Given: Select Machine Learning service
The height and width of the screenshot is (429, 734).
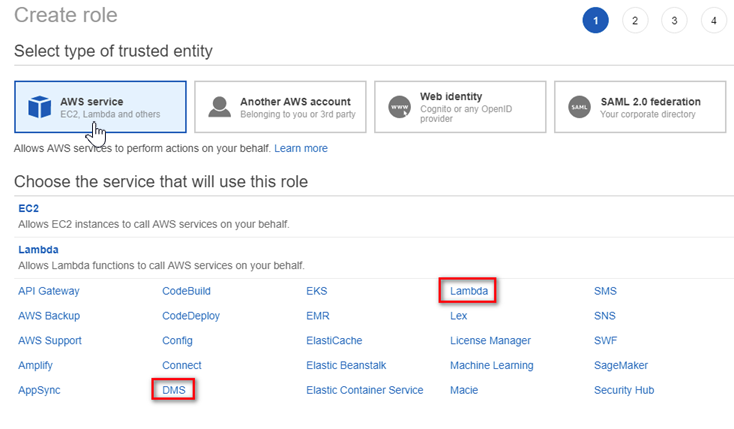Looking at the screenshot, I should coord(492,365).
